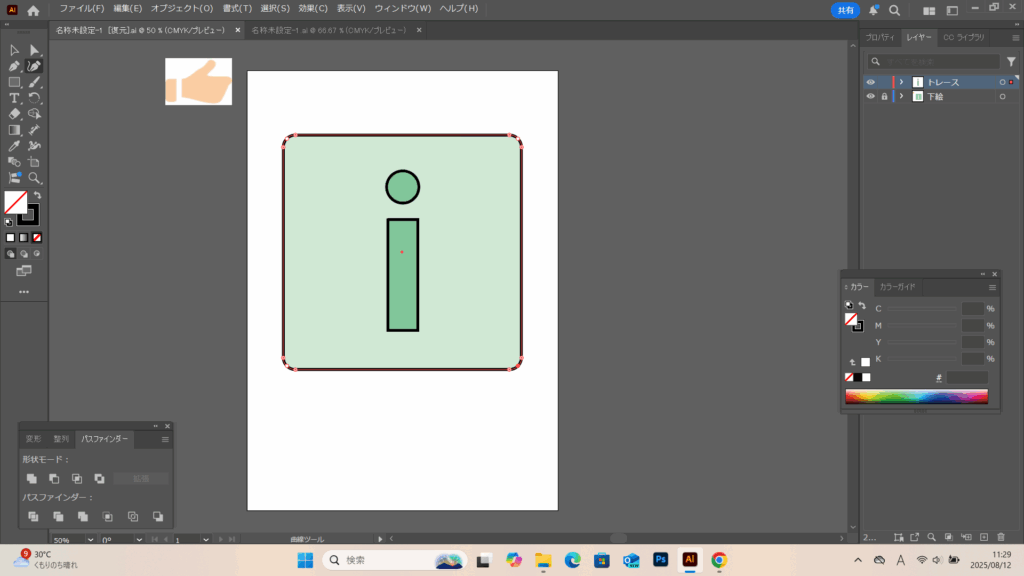Click the CMYK color spectrum bar
The width and height of the screenshot is (1024, 576).
(916, 397)
